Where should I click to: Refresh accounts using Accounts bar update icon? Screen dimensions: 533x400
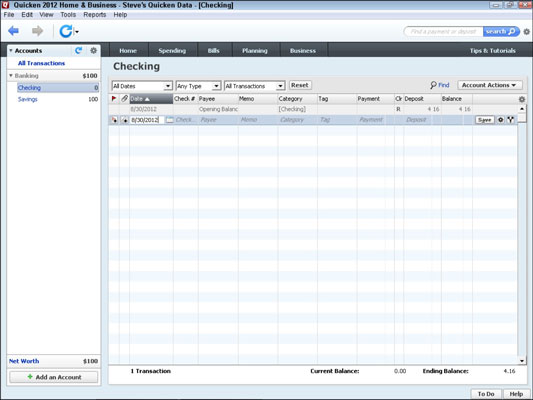tap(79, 51)
